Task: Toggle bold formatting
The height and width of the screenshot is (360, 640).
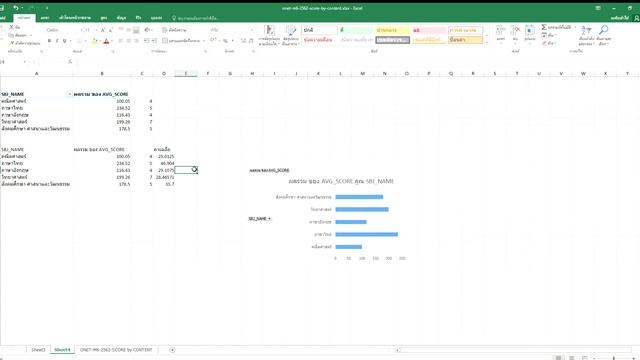Action: pyautogui.click(x=49, y=41)
